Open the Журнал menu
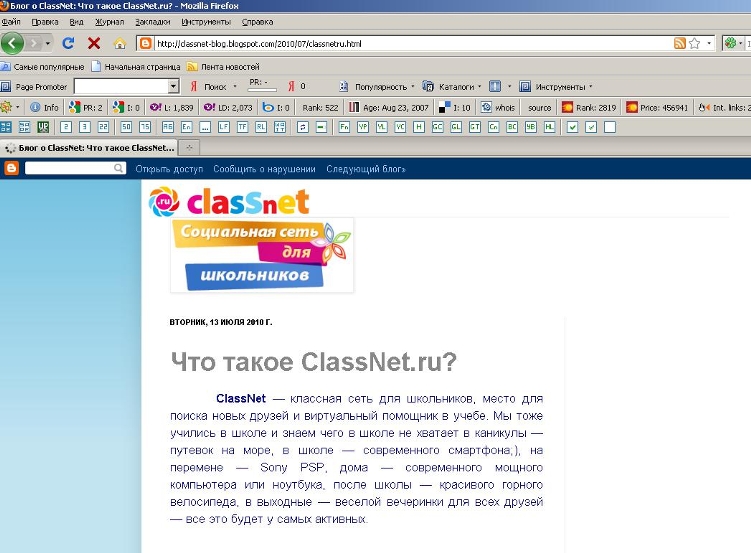Image resolution: width=751 pixels, height=553 pixels. pos(109,22)
